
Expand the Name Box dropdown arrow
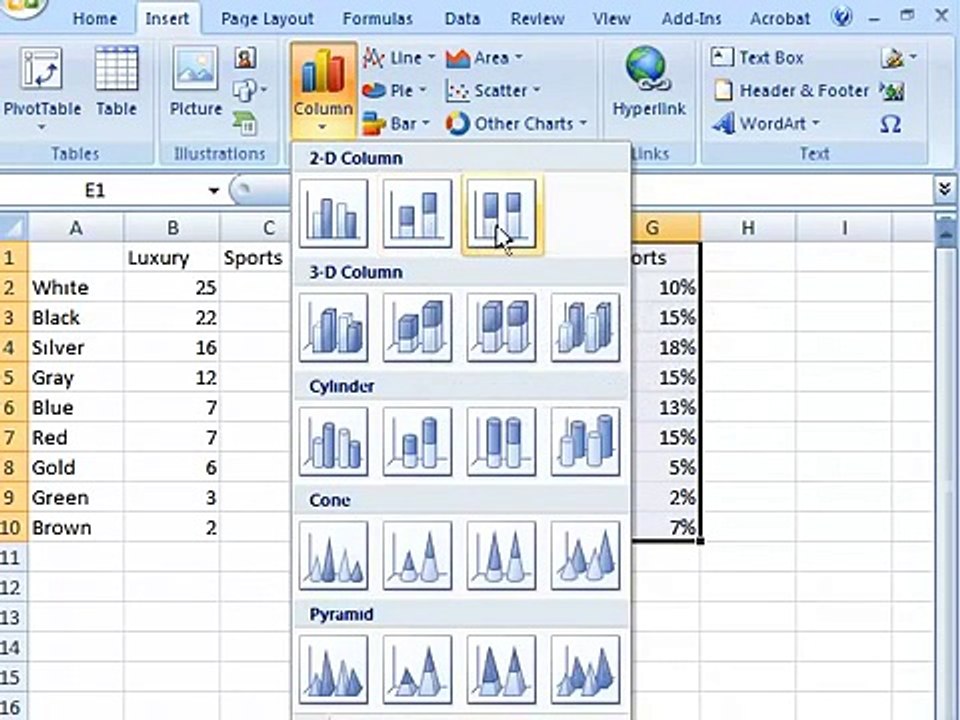click(213, 190)
